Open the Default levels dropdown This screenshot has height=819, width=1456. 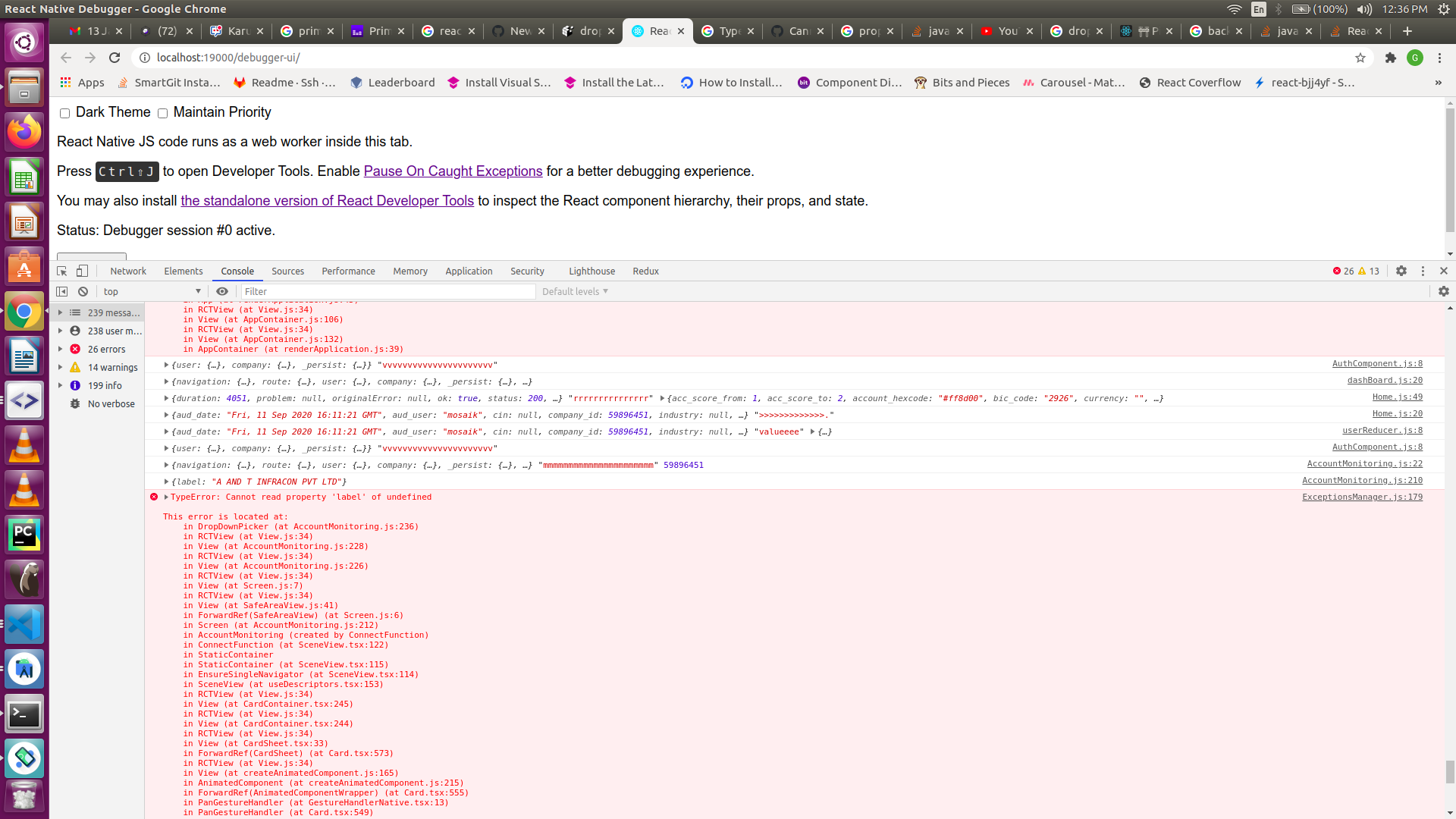pyautogui.click(x=574, y=291)
